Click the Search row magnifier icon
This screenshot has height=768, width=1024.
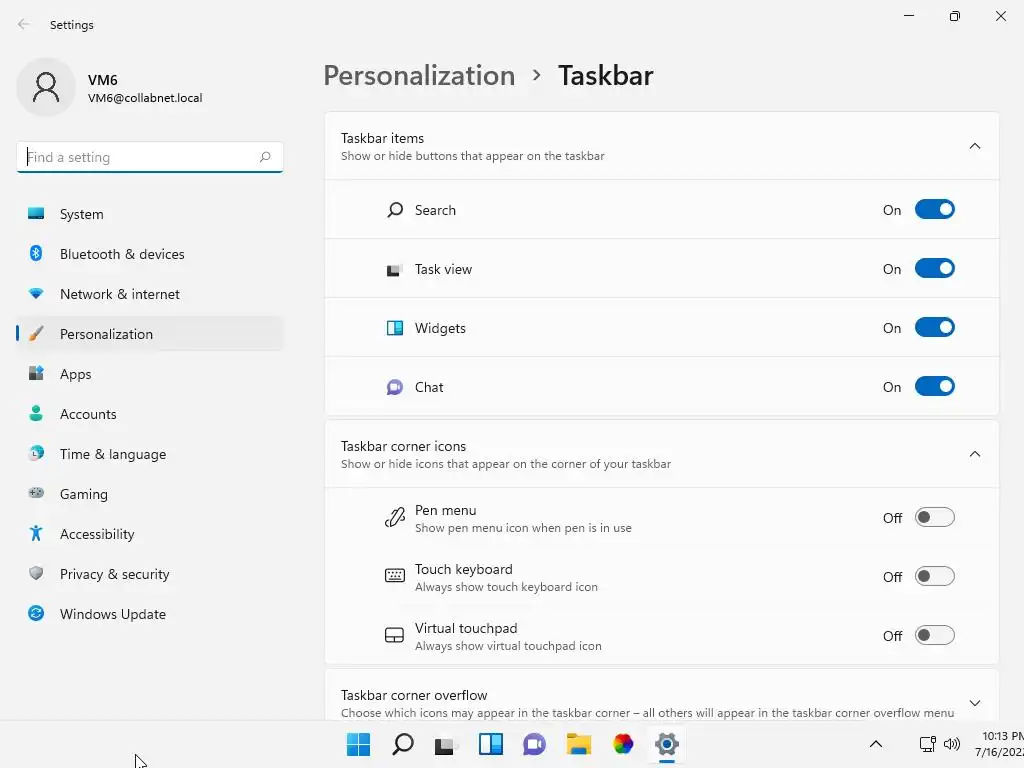(395, 210)
